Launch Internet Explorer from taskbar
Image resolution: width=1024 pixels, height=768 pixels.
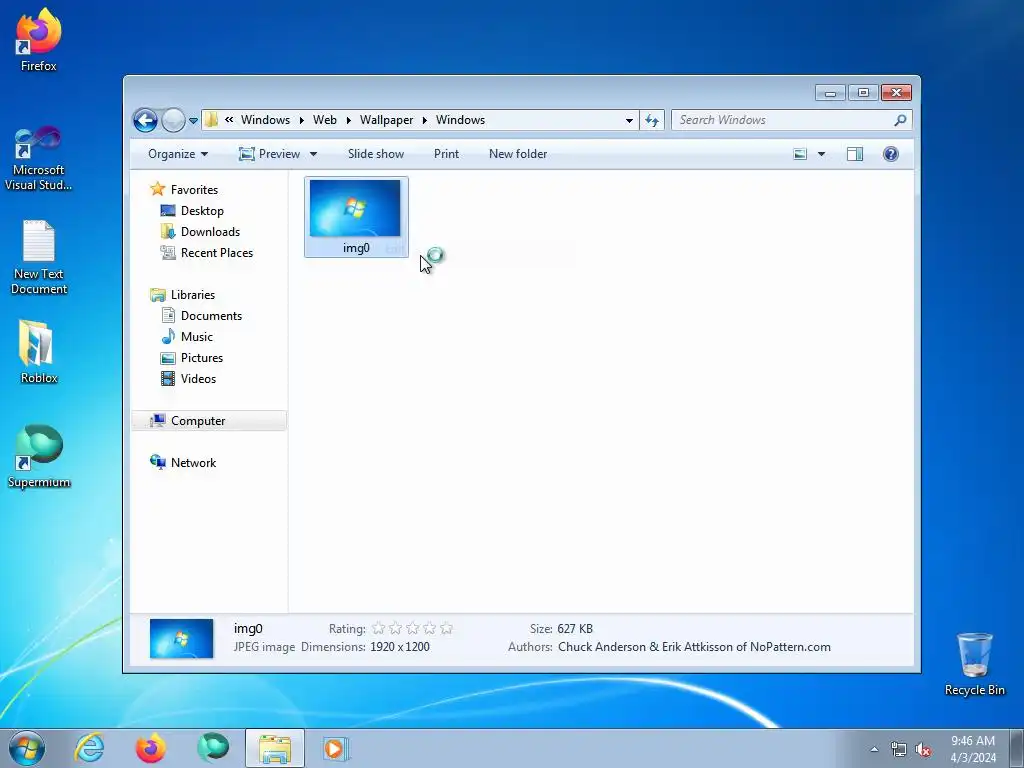[89, 748]
